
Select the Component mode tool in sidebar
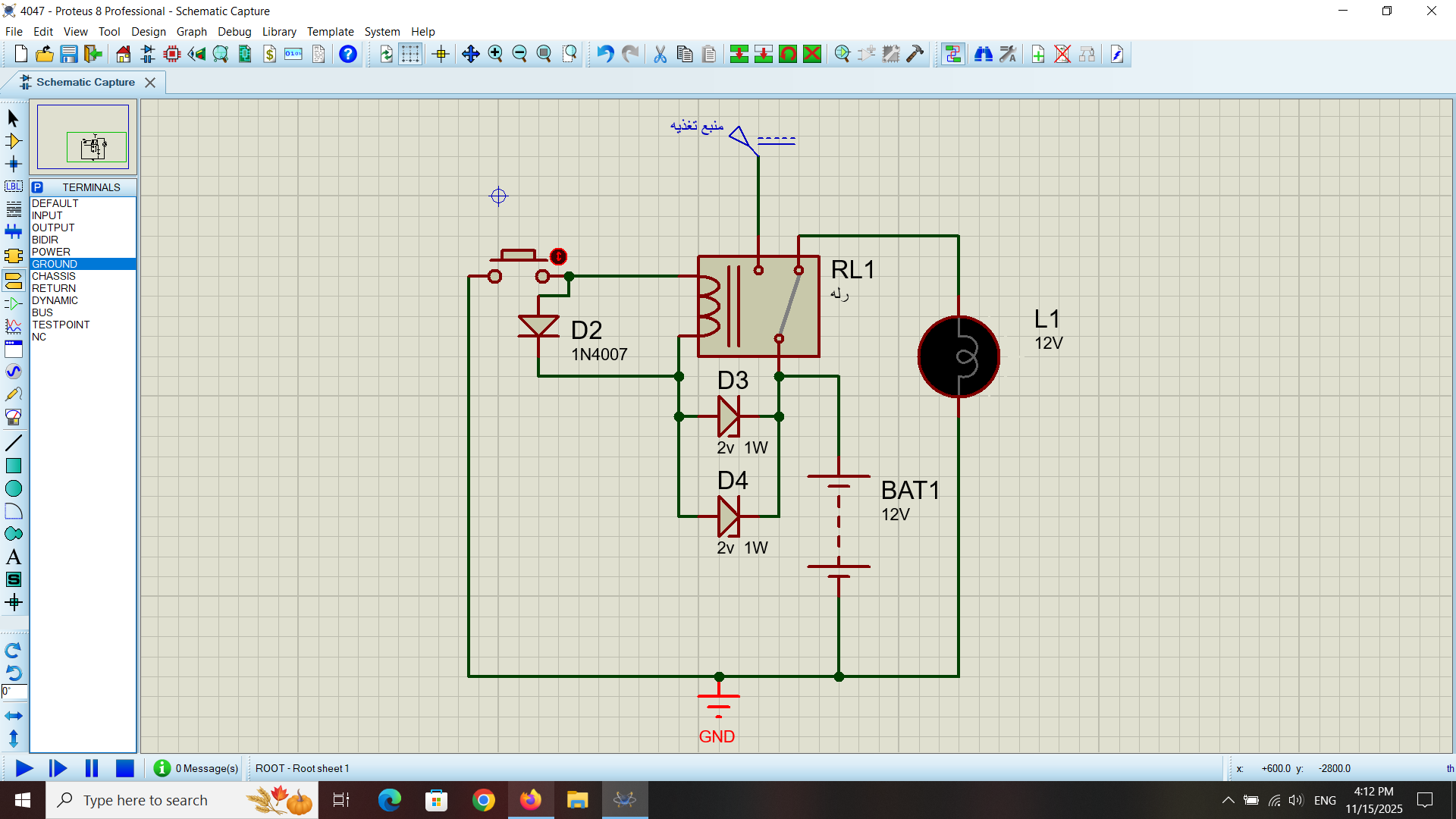pyautogui.click(x=13, y=141)
